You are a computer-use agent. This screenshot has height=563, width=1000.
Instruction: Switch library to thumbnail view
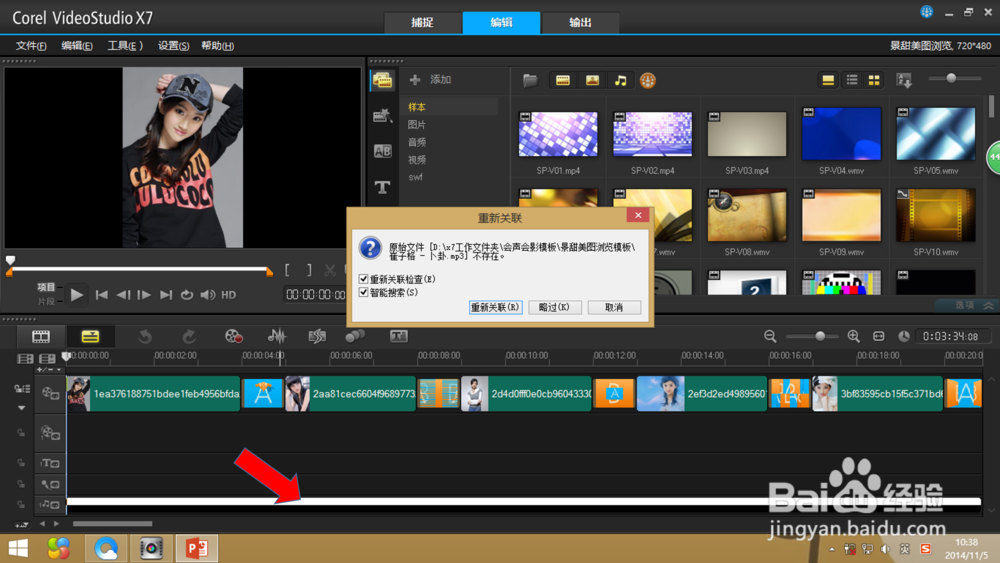(874, 80)
